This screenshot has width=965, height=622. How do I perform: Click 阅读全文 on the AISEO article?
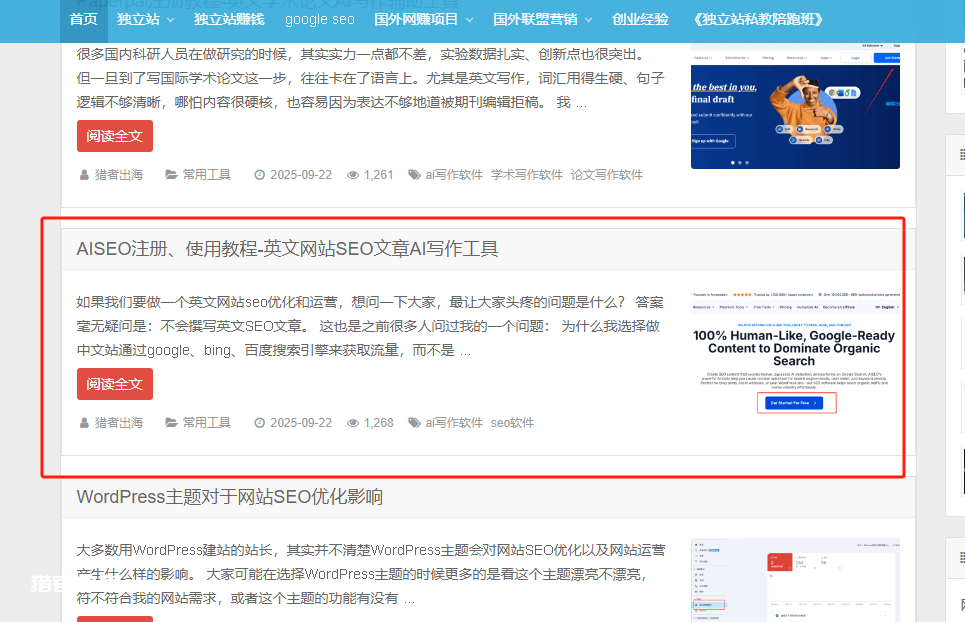[x=114, y=383]
